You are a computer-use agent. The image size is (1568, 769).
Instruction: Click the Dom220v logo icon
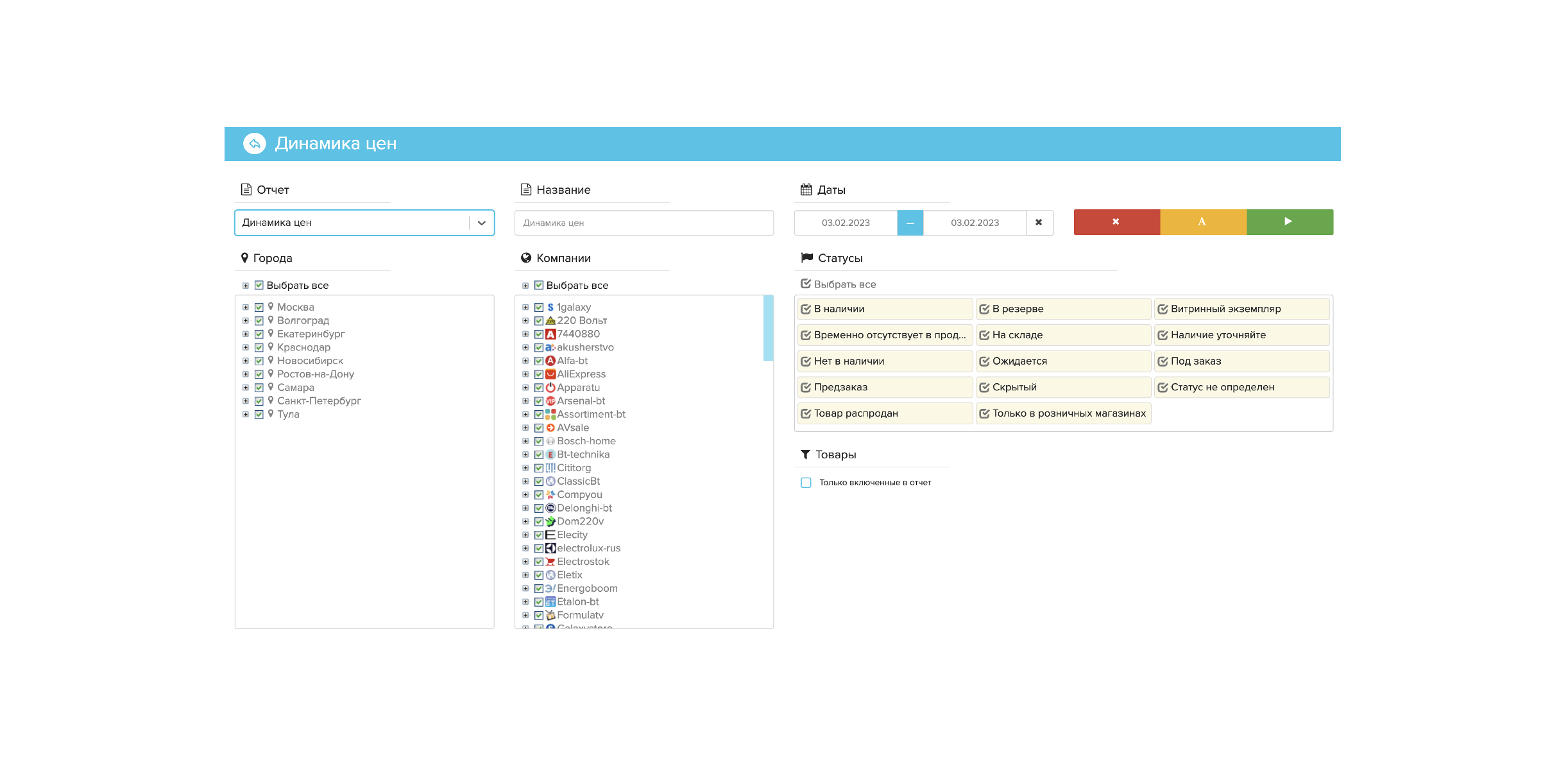coord(550,522)
